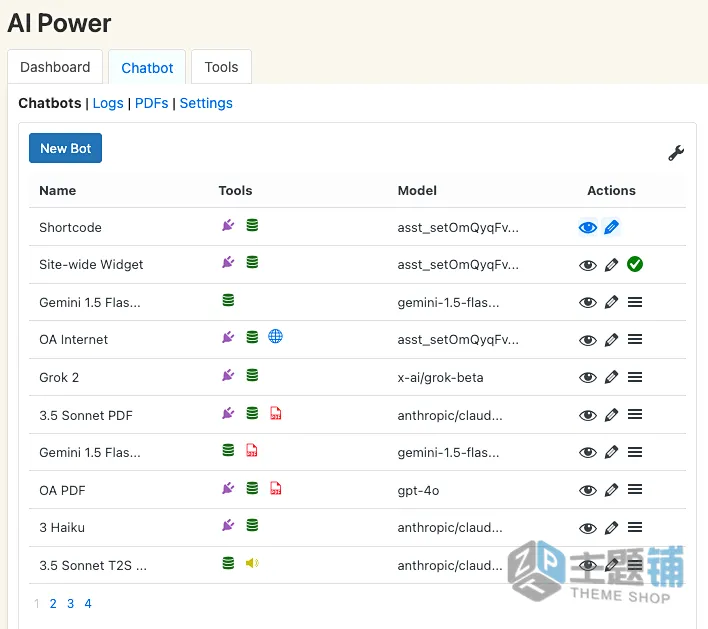
Task: Edit the gemini-1.5-flas bot with only a database tool
Action: [611, 302]
